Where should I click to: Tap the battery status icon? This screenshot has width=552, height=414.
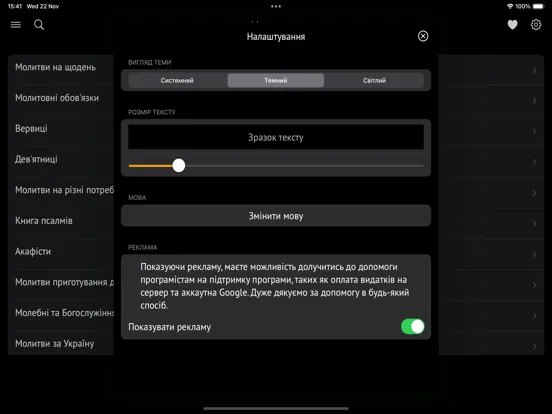click(539, 6)
